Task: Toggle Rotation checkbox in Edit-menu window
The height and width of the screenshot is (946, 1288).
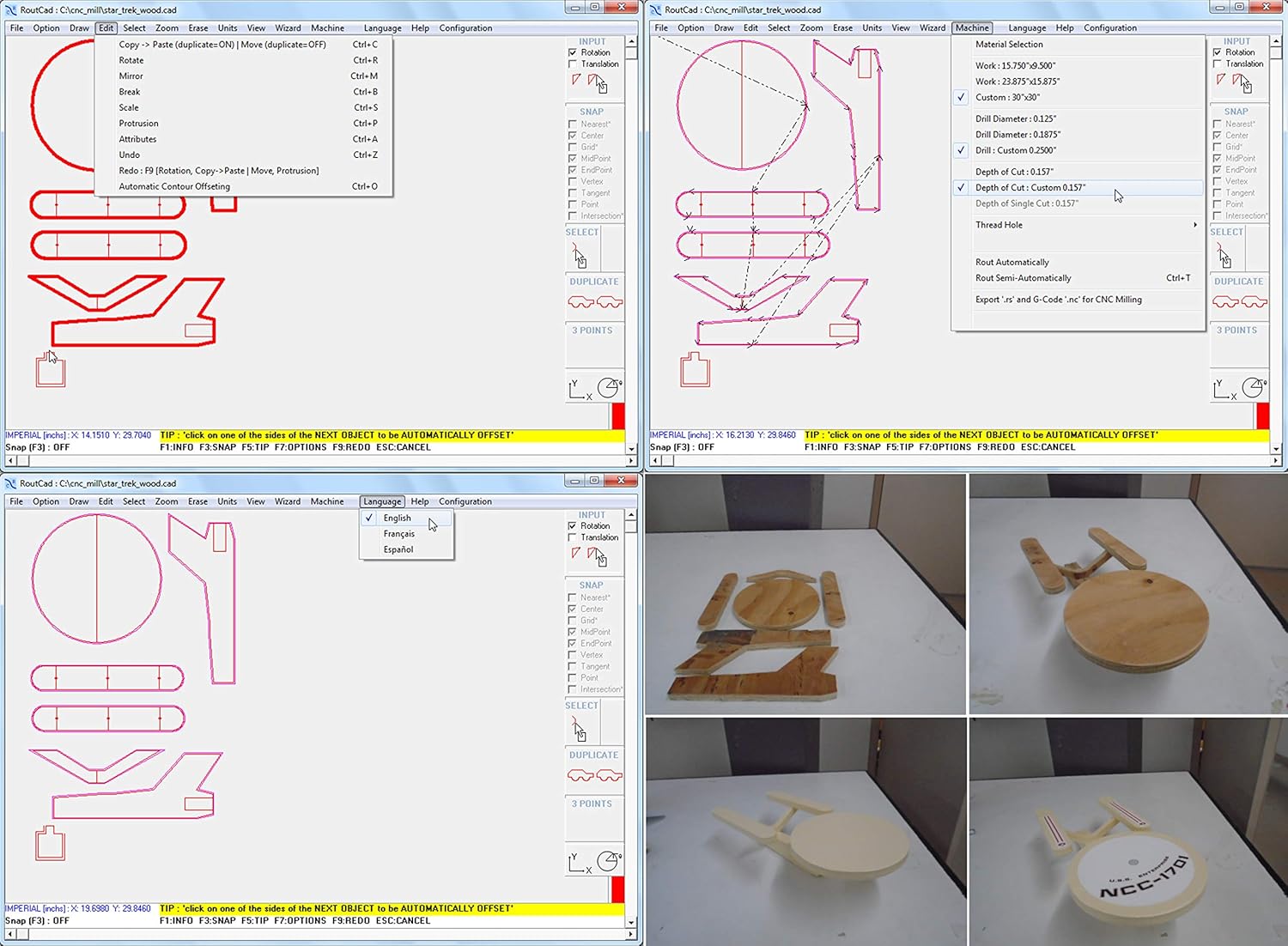Action: pos(573,52)
